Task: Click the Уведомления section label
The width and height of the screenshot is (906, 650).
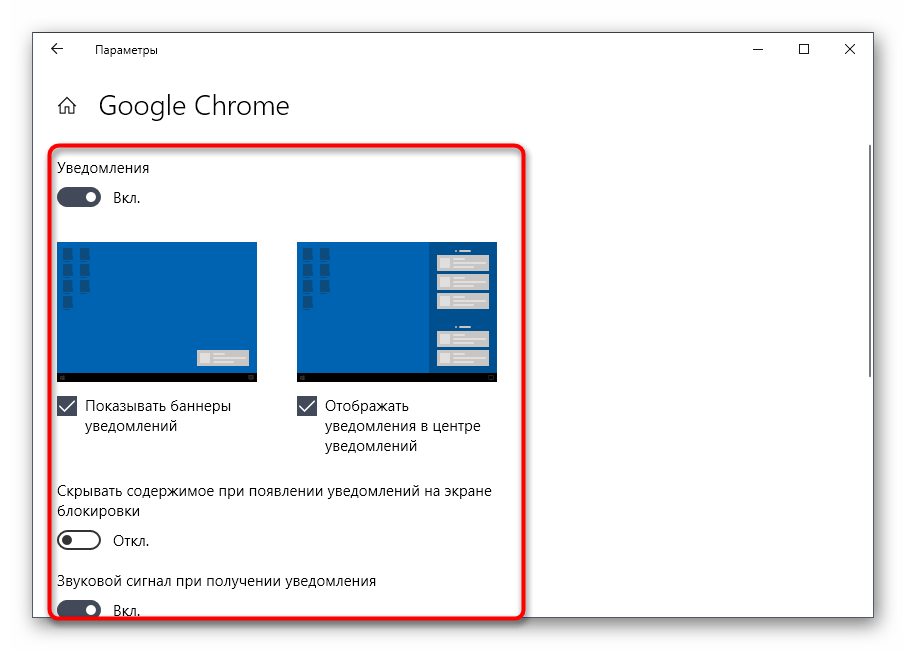Action: point(103,168)
